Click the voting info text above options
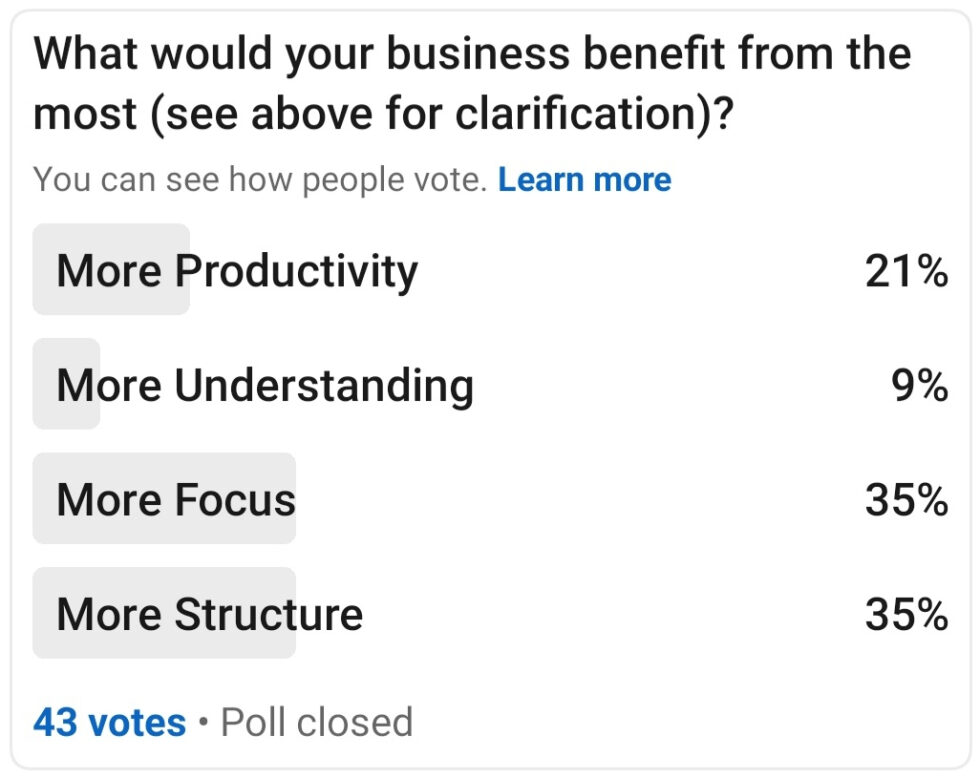Viewport: 980px width, 778px height. (260, 180)
